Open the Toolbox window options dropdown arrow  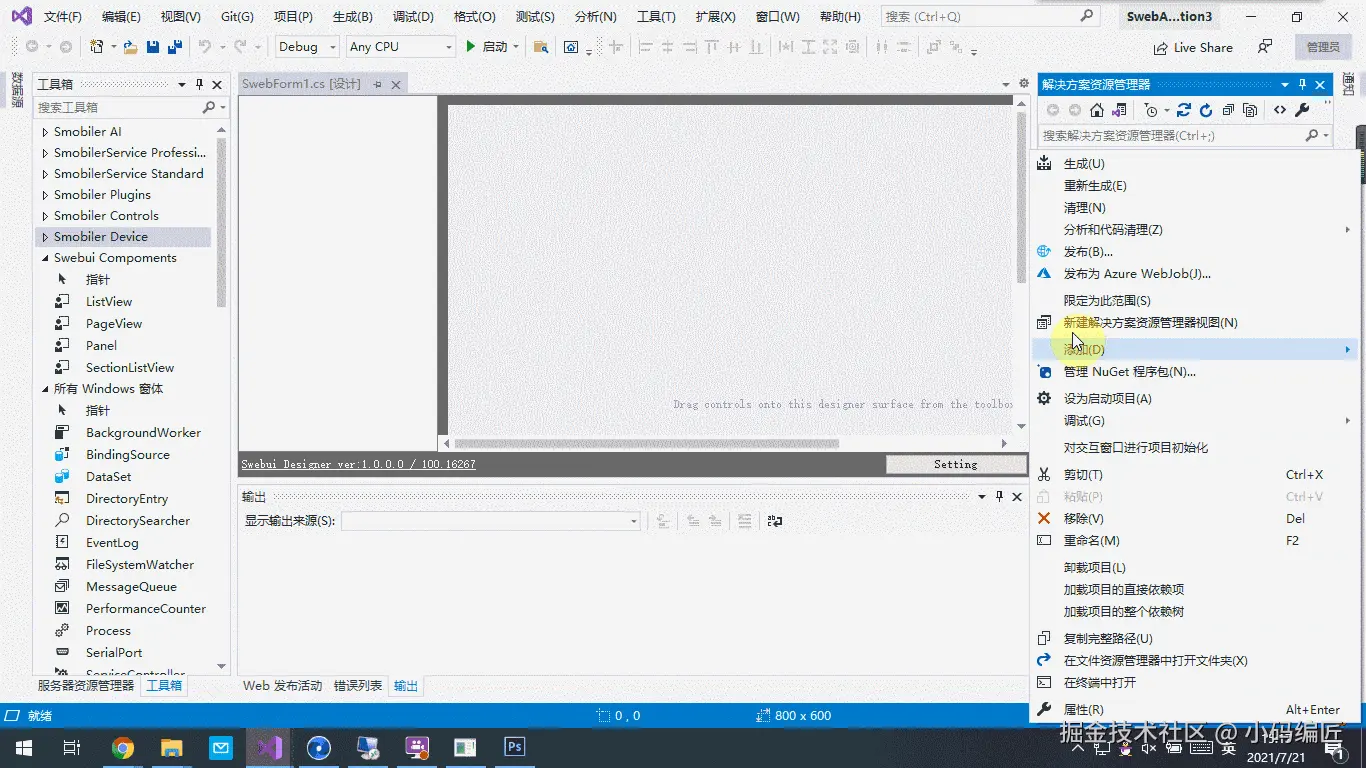(182, 84)
